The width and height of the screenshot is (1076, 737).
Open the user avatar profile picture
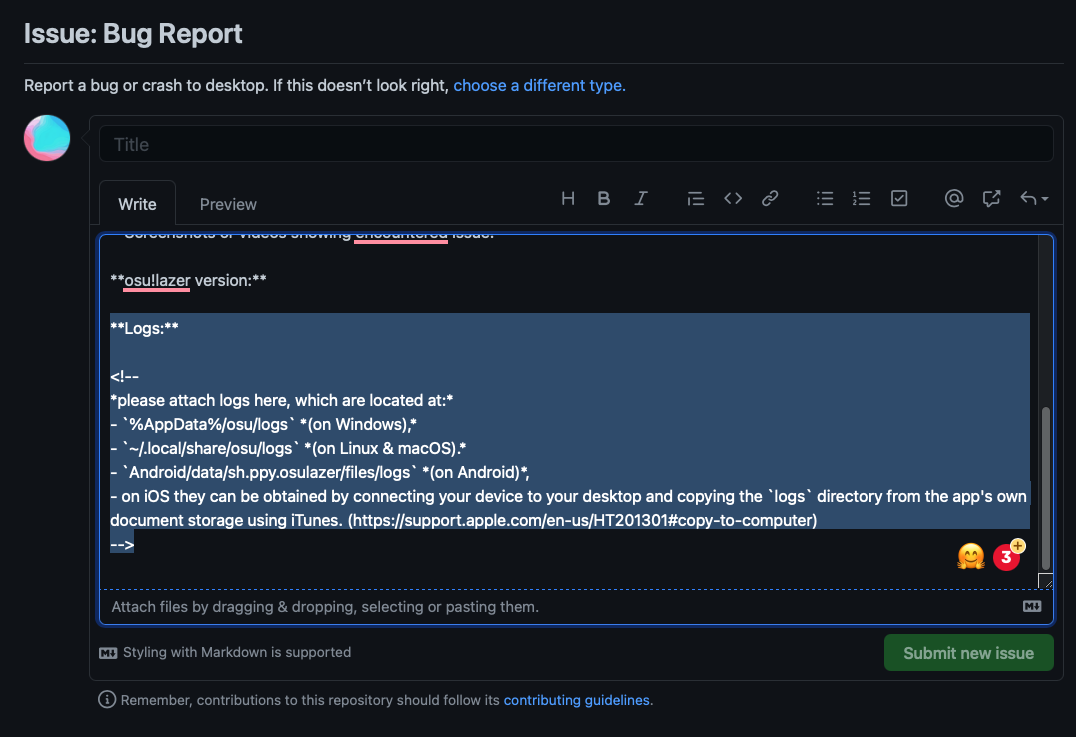point(47,138)
